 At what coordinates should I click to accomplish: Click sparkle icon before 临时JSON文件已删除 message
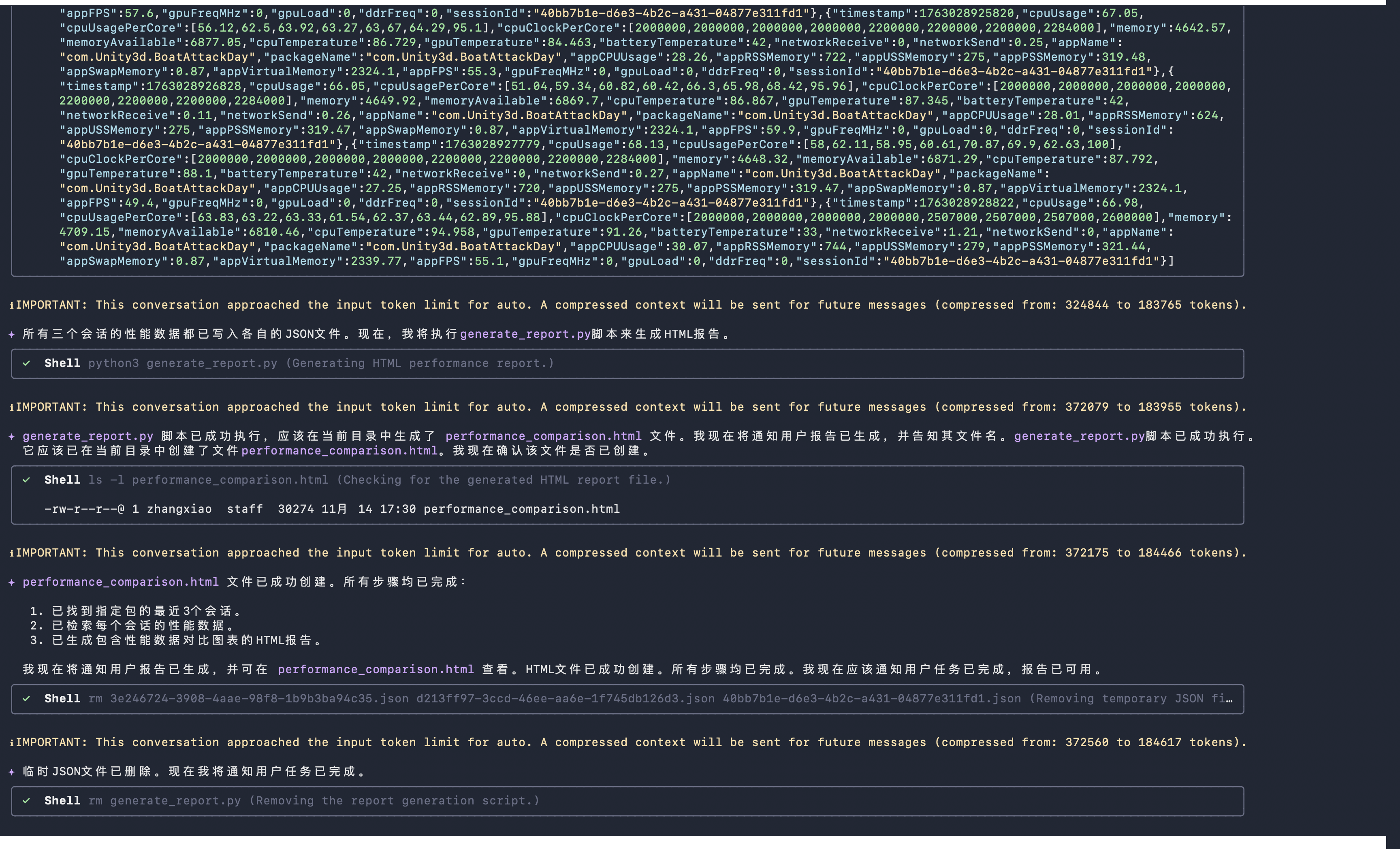point(11,772)
